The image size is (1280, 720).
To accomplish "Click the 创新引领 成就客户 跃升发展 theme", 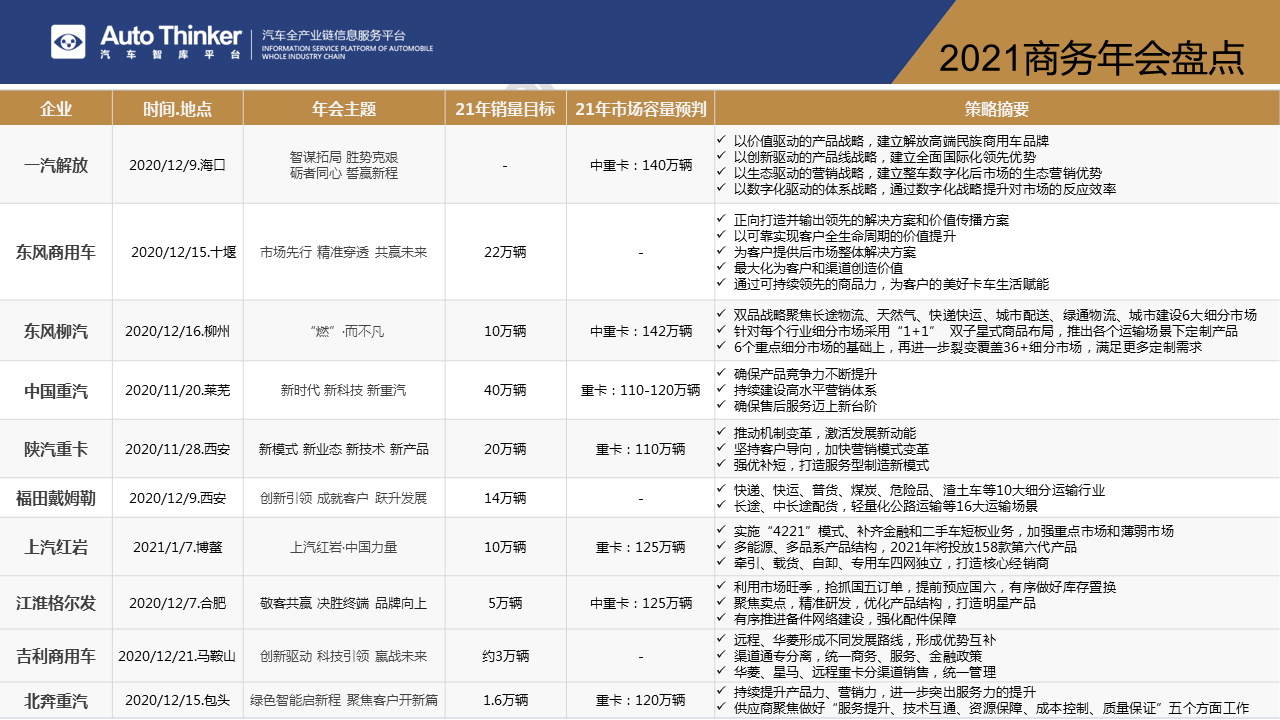I will pos(344,498).
